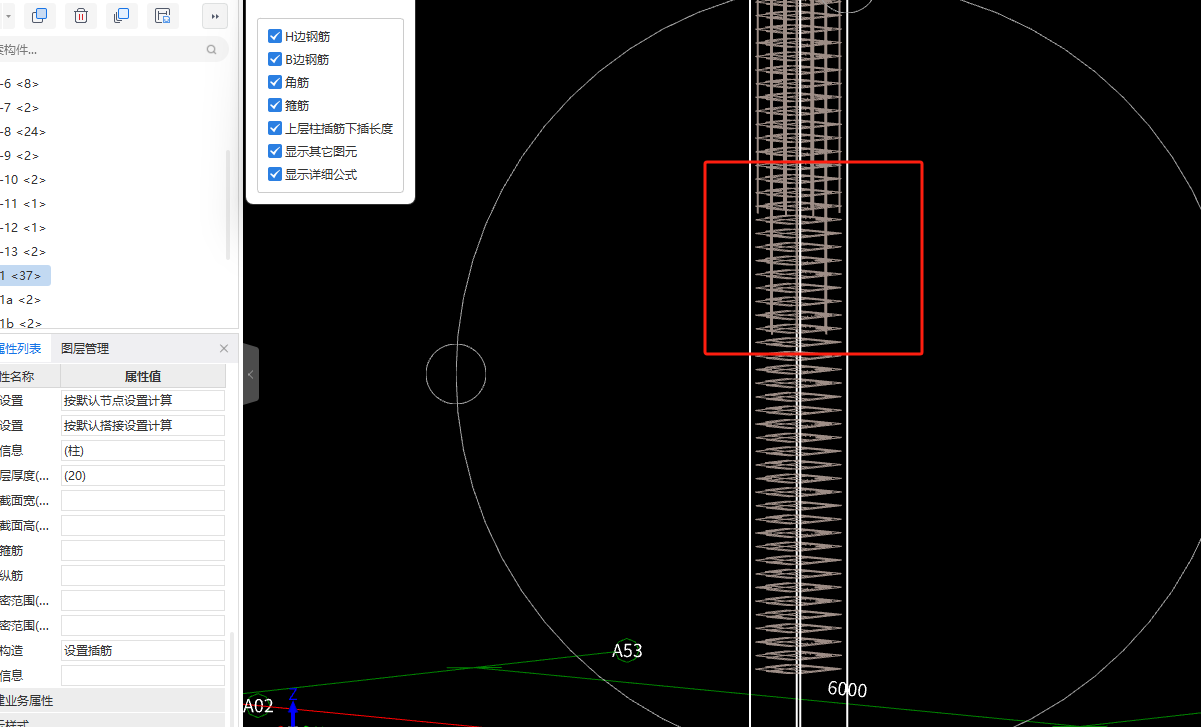Expand more tools with double-arrow button

pyautogui.click(x=215, y=16)
